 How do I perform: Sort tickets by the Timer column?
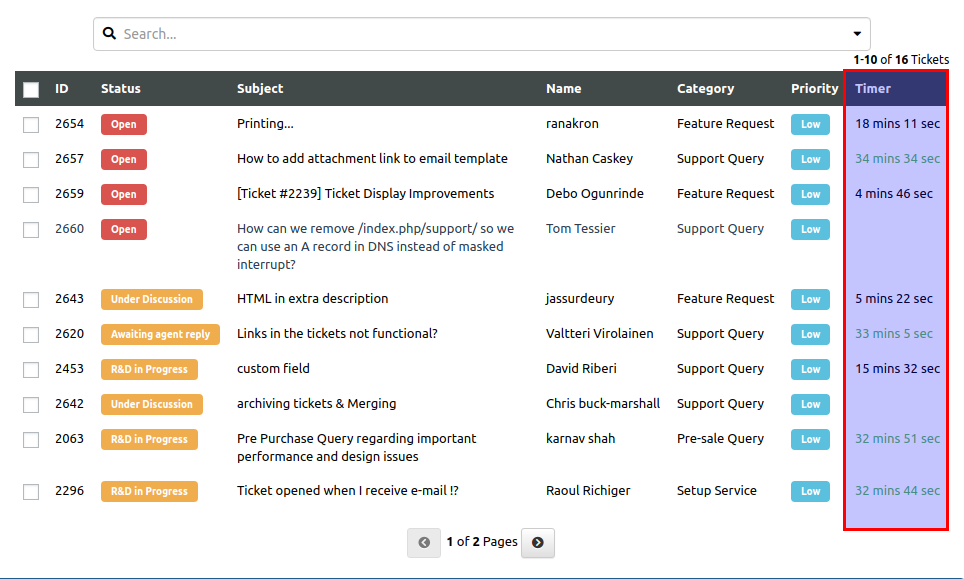point(872,89)
